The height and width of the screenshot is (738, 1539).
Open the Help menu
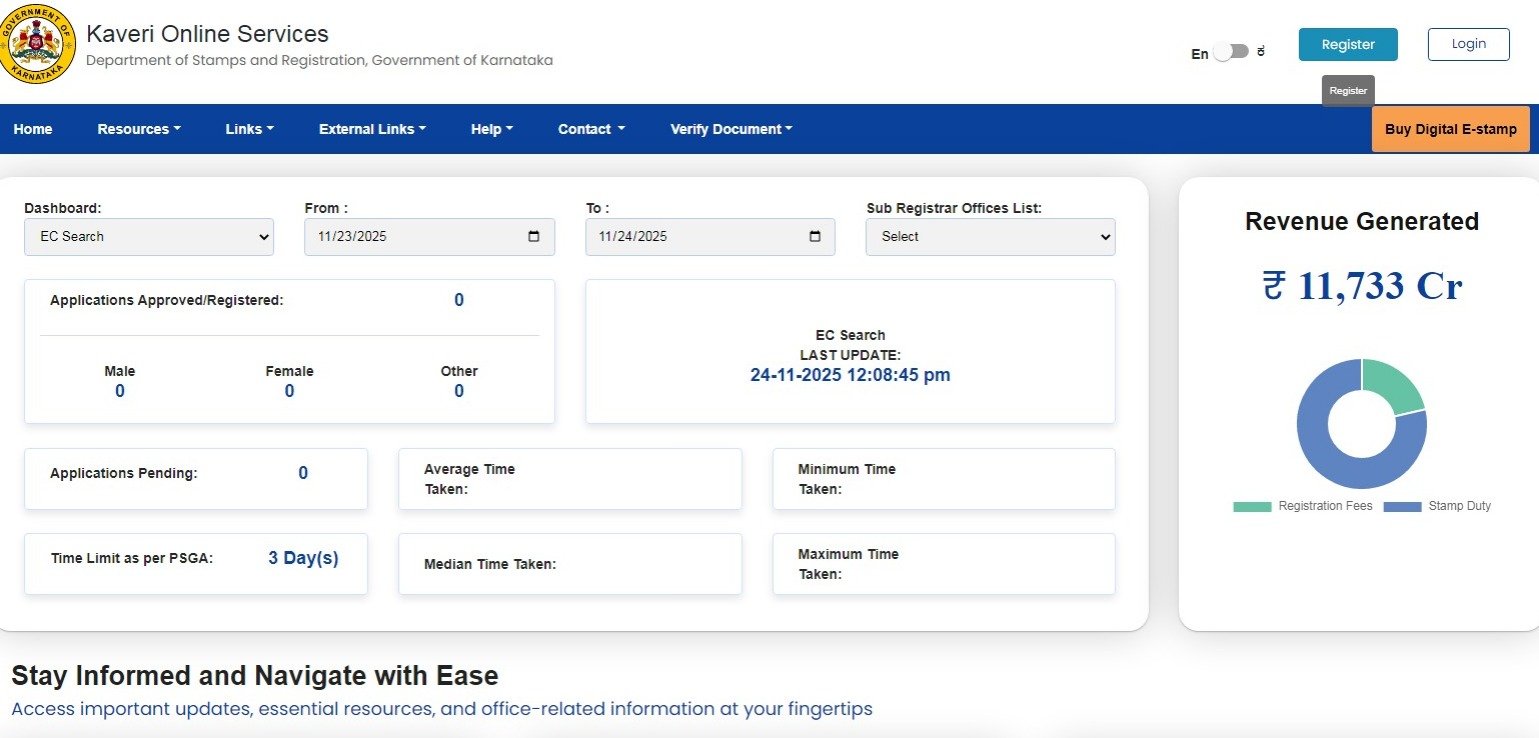(491, 129)
